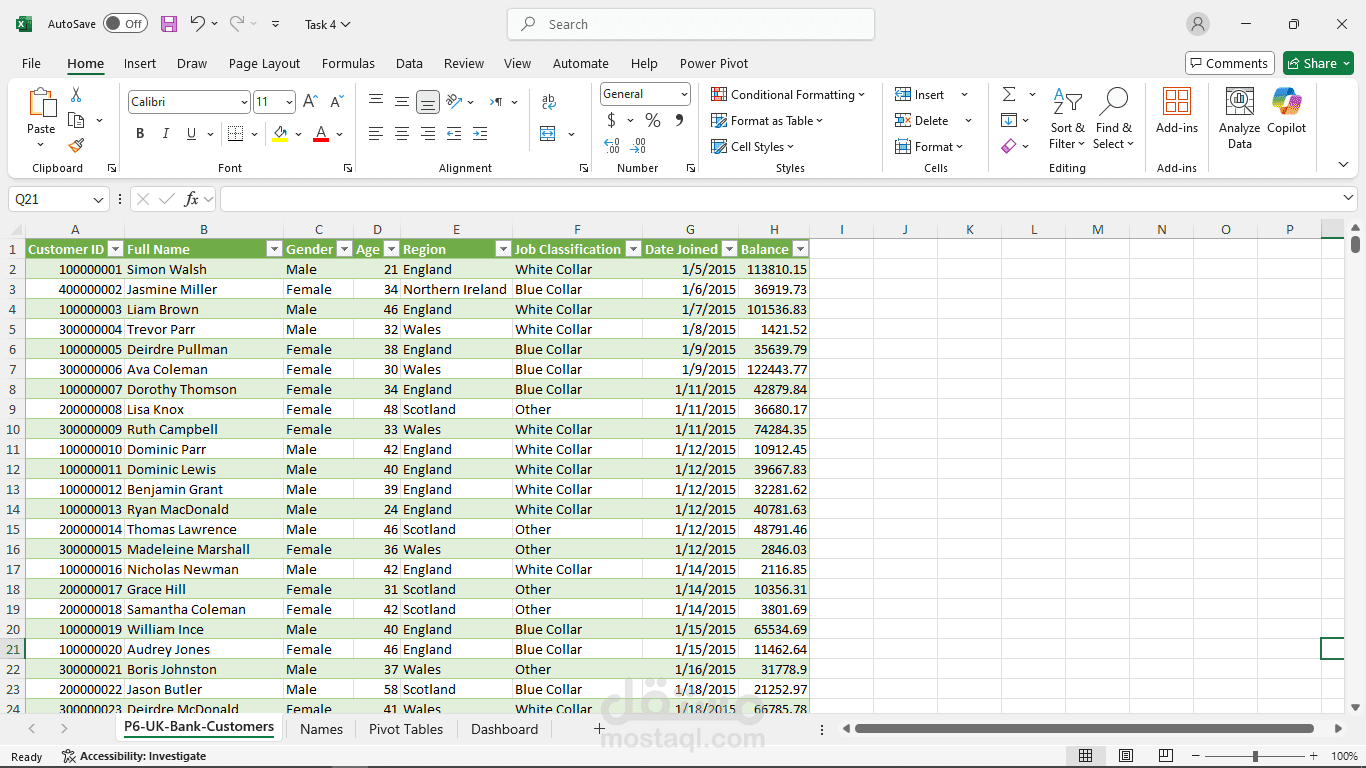Apply percent style formatting
The height and width of the screenshot is (768, 1366).
coord(653,121)
